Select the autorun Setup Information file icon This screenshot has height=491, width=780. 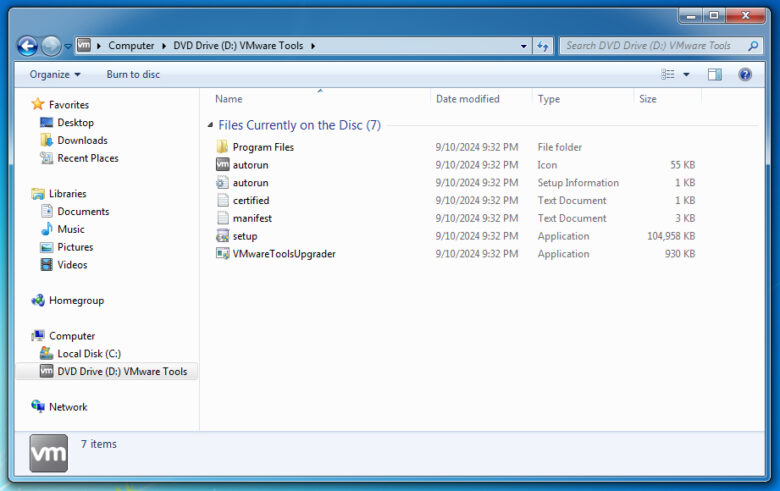coord(222,182)
